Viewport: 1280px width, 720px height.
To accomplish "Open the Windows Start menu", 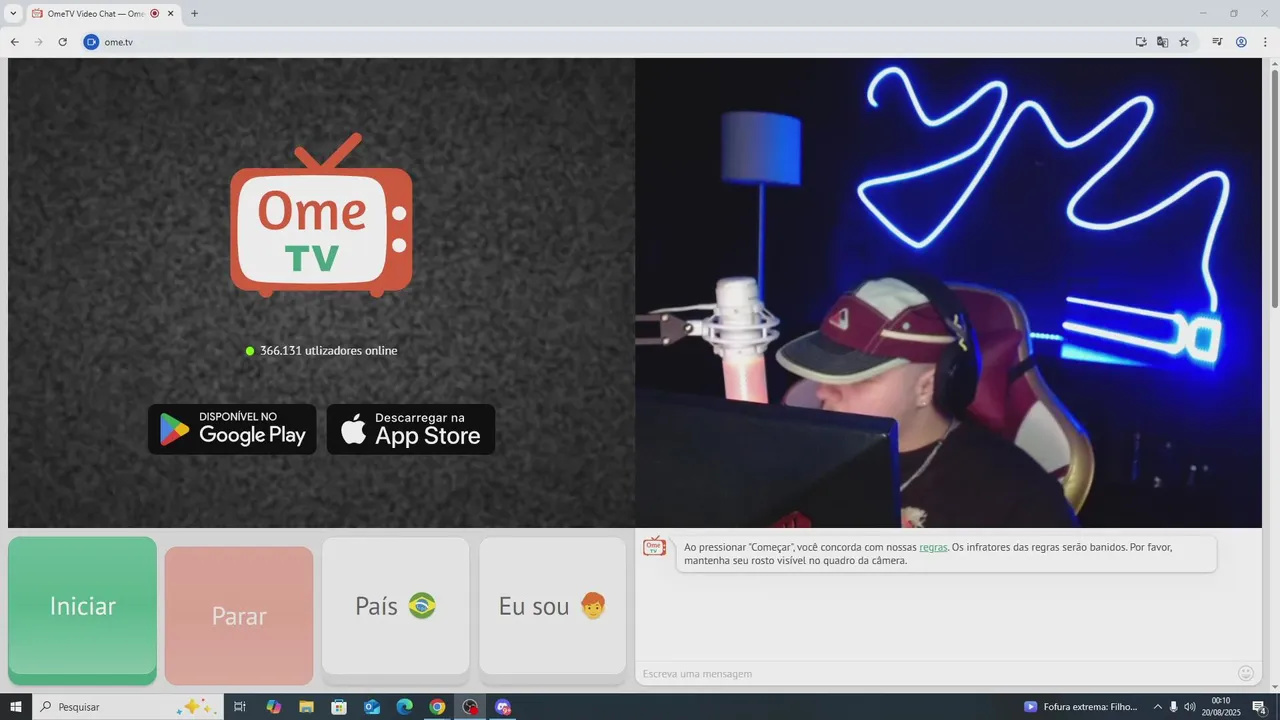I will 16,707.
